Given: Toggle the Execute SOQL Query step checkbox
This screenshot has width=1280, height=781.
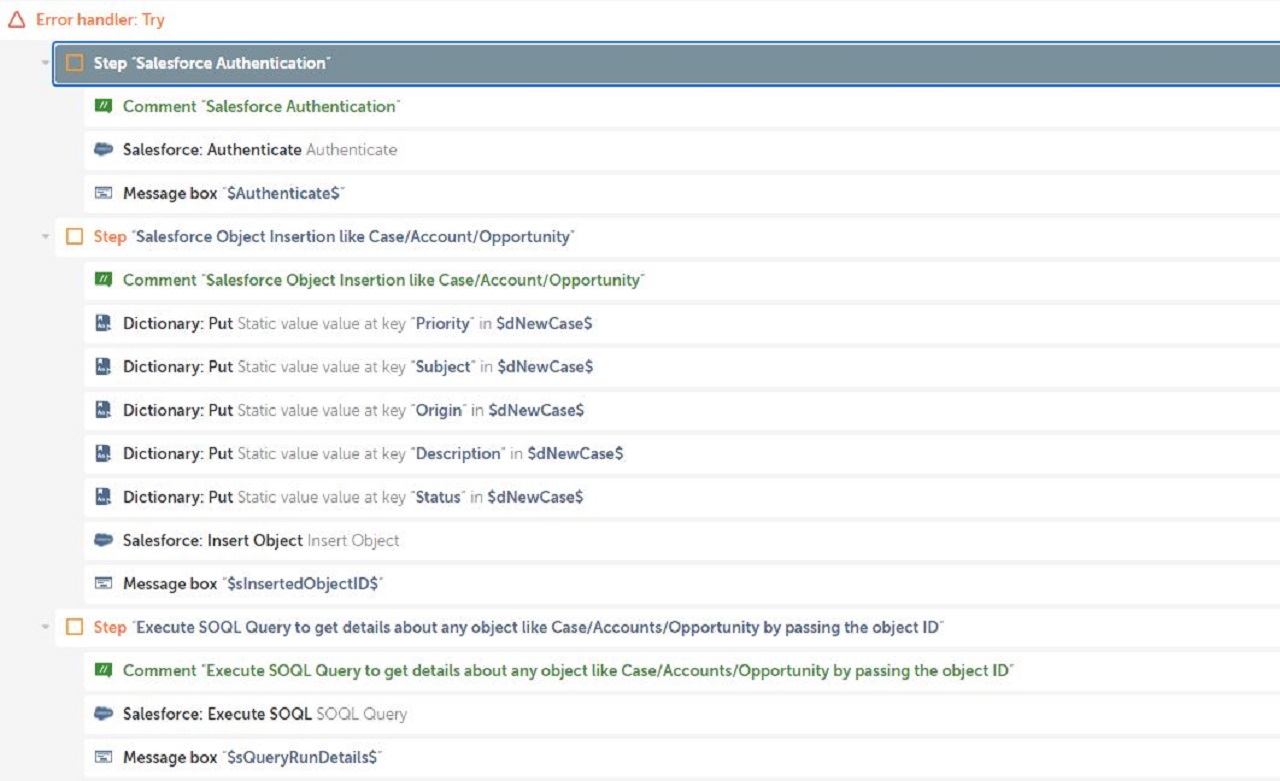Looking at the screenshot, I should click(74, 627).
